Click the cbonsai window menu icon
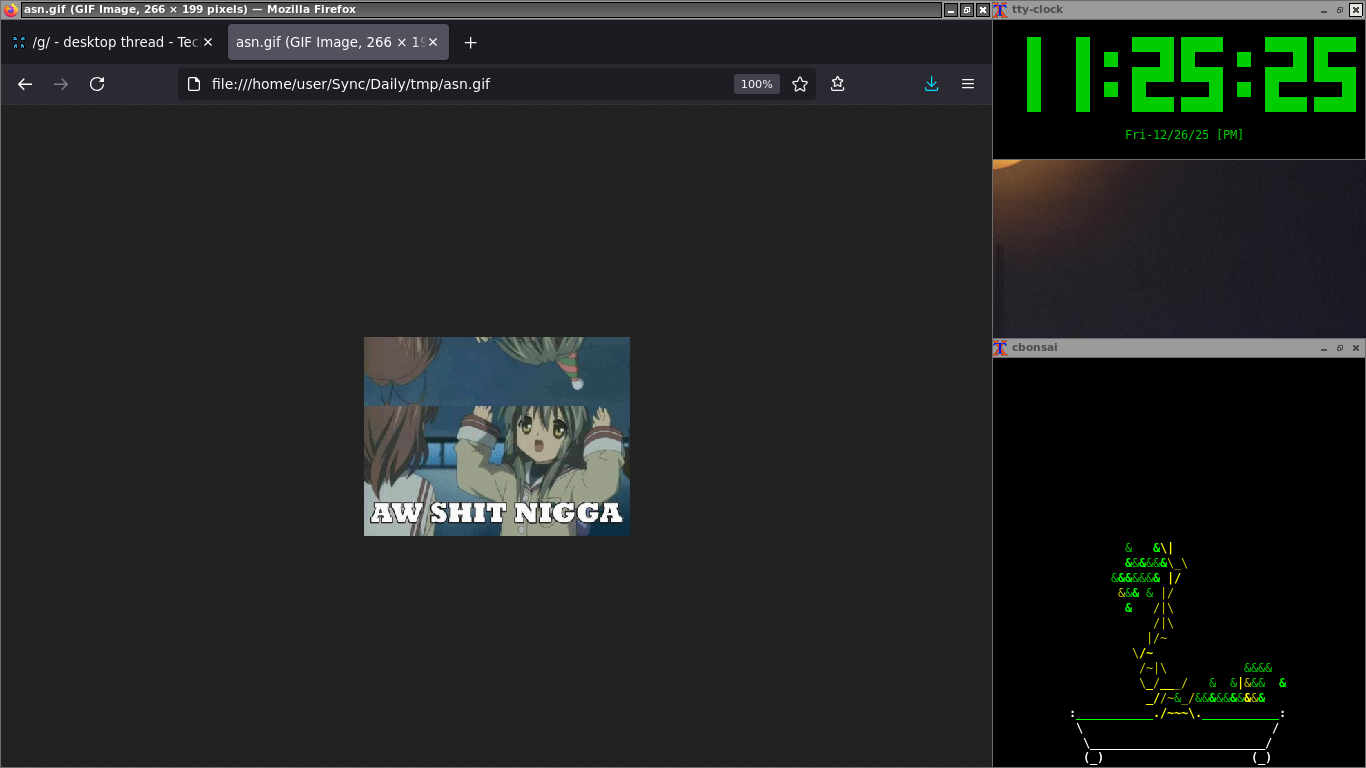The height and width of the screenshot is (768, 1366). pos(1000,348)
